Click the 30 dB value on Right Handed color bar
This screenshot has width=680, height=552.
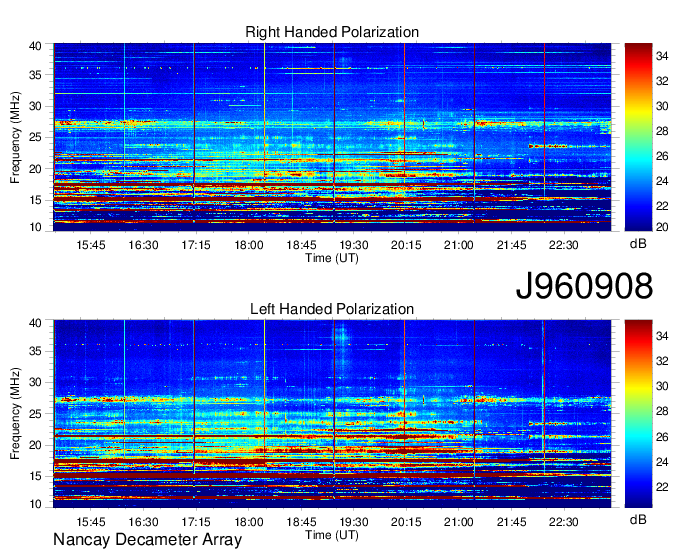tap(662, 106)
